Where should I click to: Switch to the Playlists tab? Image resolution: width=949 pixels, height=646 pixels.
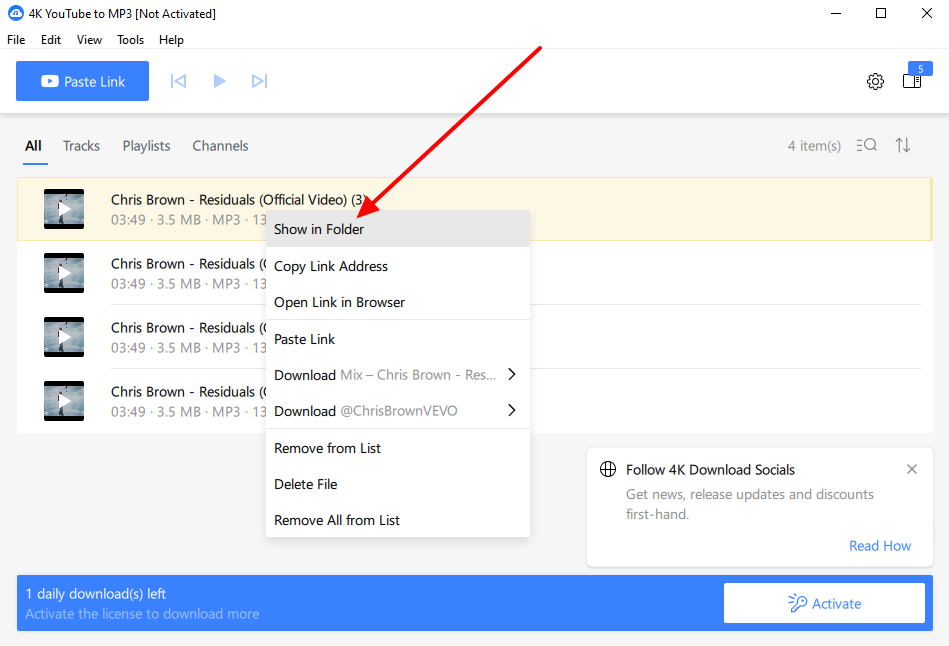point(146,146)
